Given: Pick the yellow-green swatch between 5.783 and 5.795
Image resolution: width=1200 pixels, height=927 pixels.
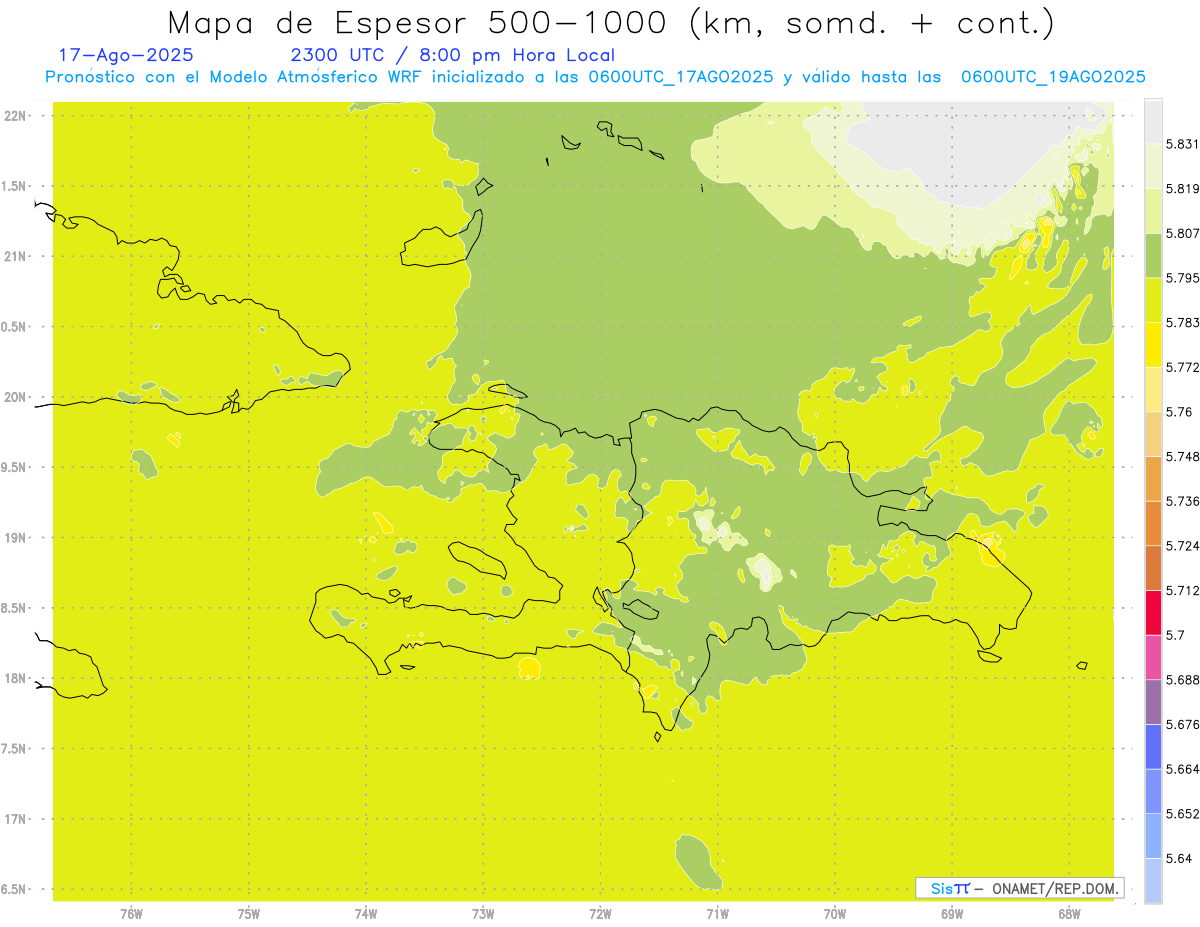Looking at the screenshot, I should point(1153,300).
